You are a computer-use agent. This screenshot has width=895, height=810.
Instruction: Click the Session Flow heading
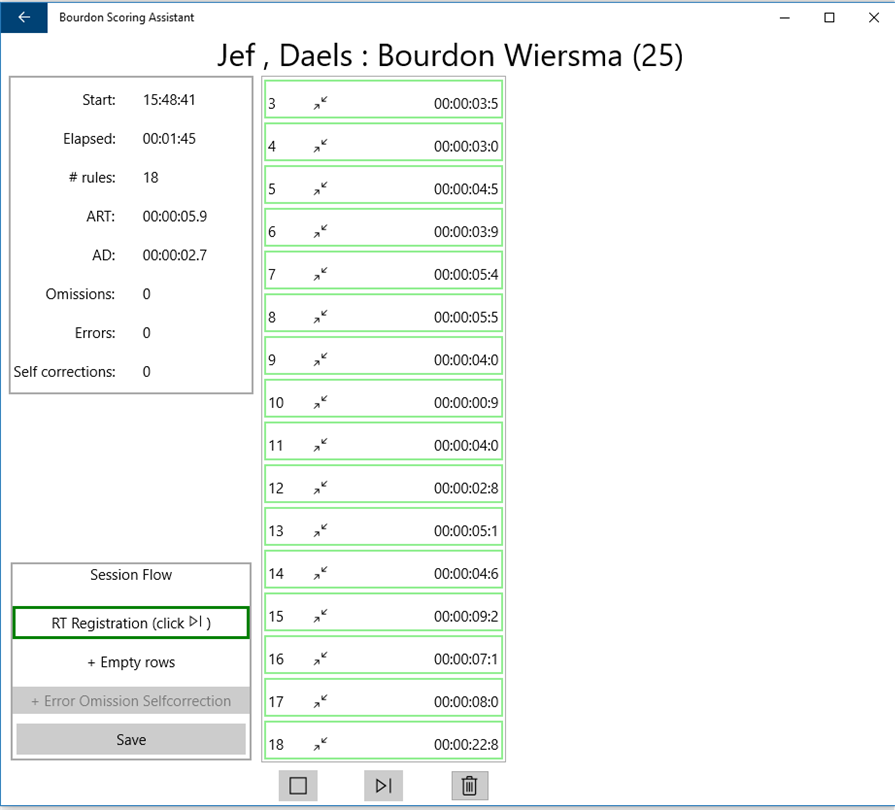131,575
